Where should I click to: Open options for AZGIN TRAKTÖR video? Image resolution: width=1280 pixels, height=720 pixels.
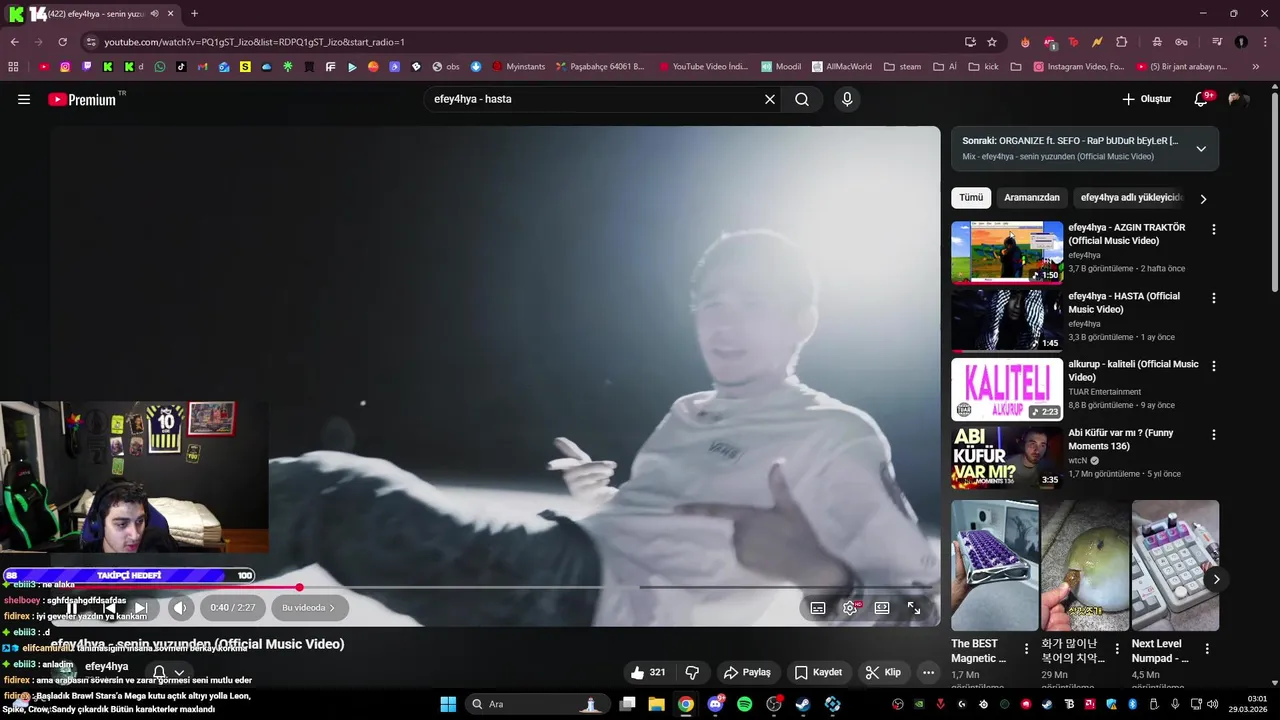click(1214, 229)
